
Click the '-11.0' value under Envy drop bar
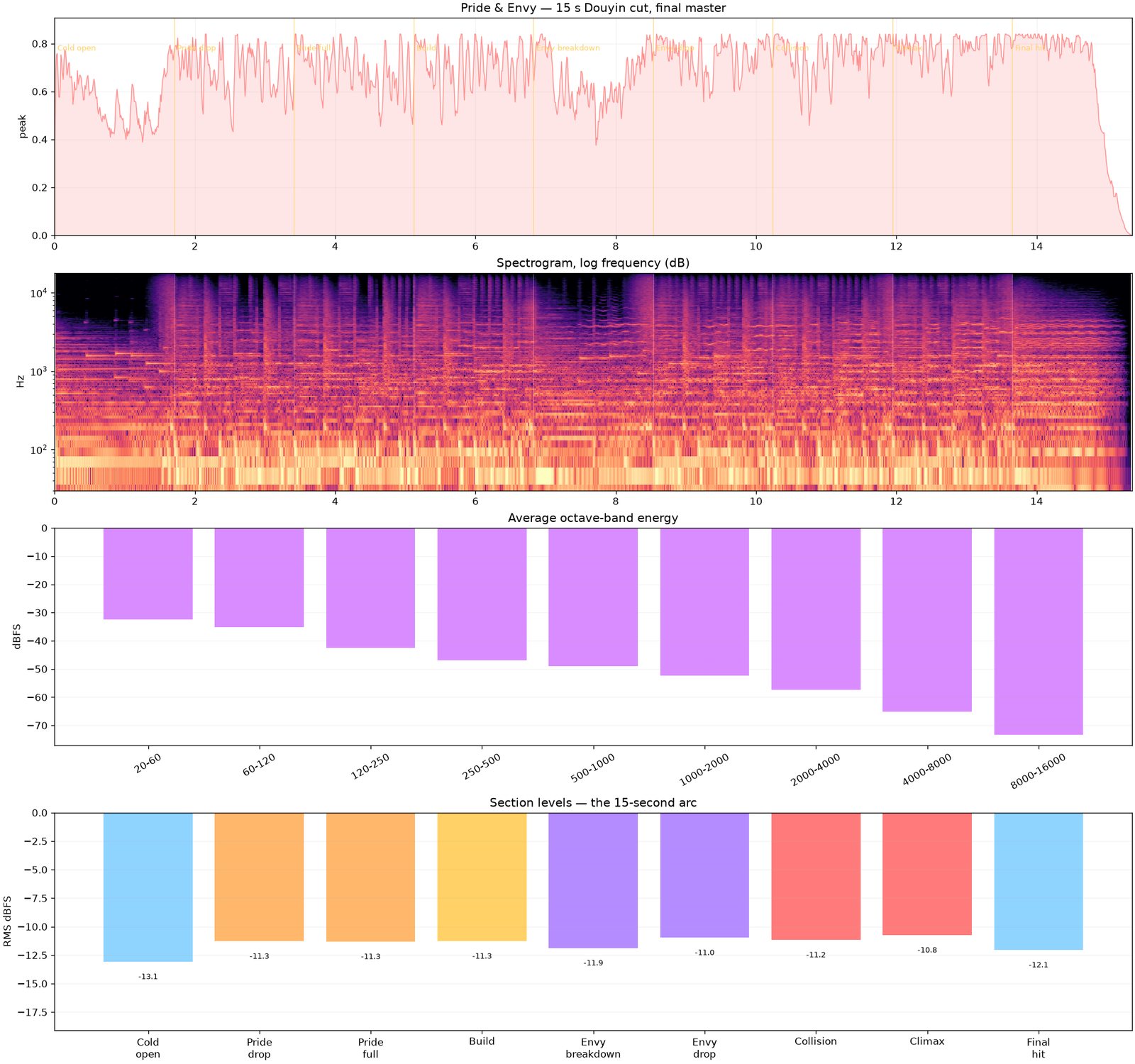705,953
